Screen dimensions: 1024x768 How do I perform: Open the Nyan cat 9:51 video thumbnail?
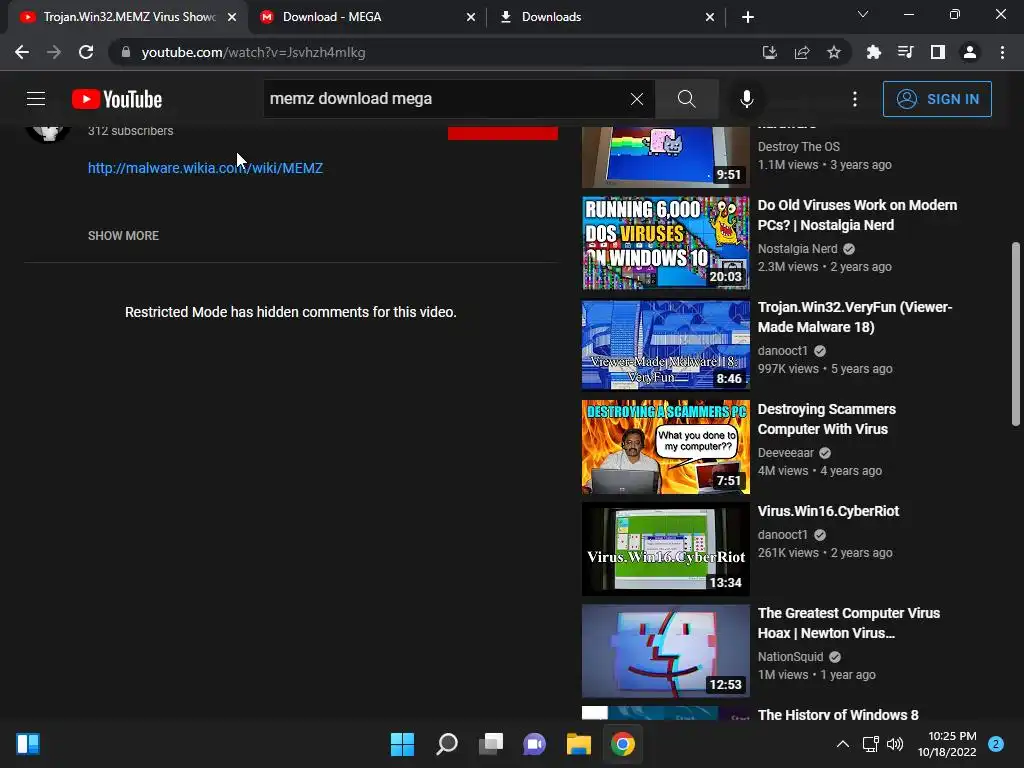[665, 157]
